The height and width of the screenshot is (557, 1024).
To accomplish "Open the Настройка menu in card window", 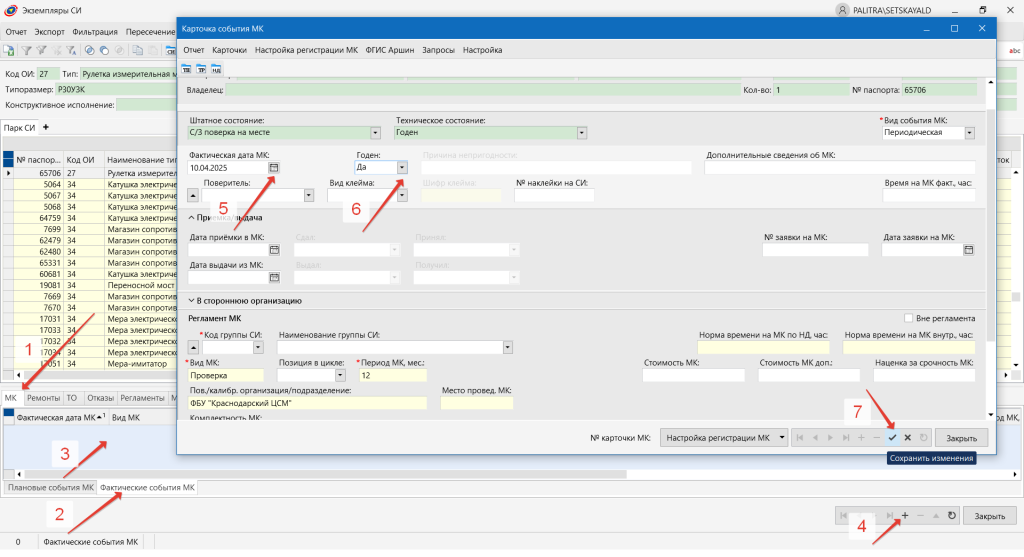I will (483, 50).
